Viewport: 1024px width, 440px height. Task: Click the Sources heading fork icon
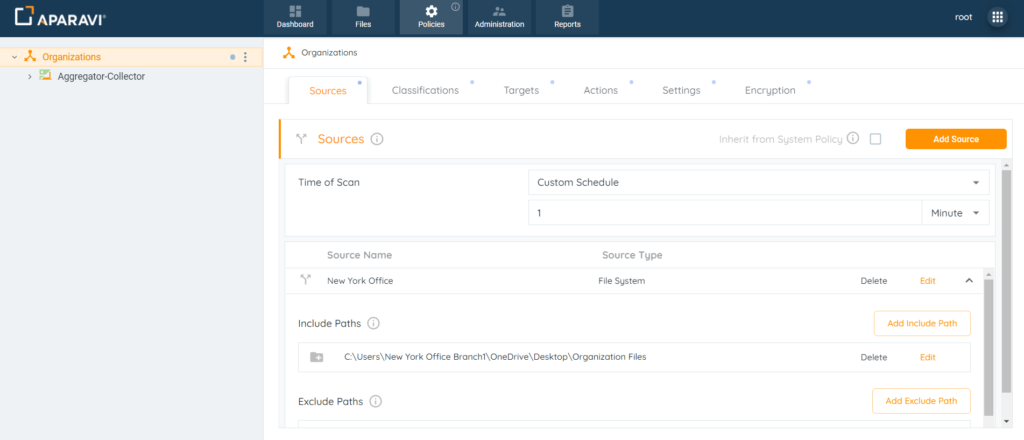[301, 139]
